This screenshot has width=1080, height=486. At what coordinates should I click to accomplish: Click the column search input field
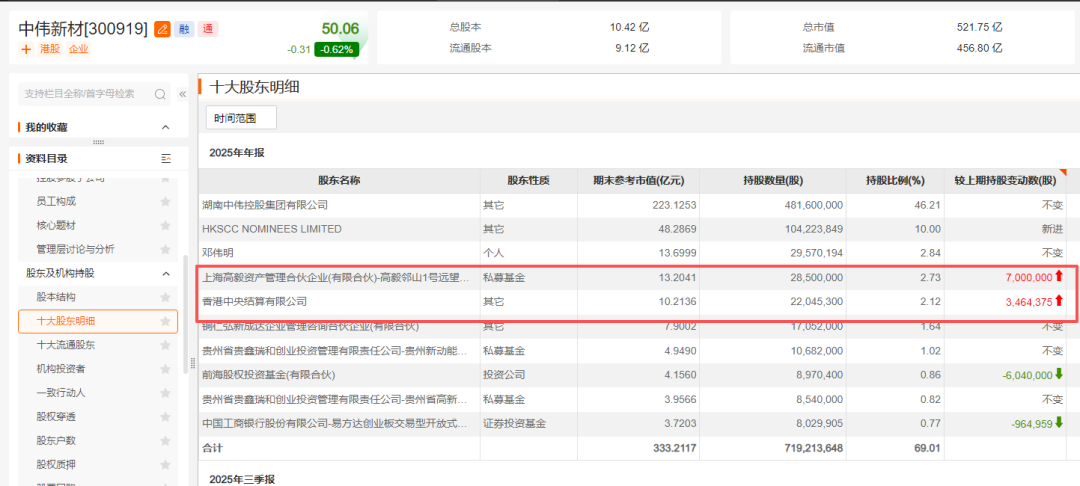click(x=85, y=94)
